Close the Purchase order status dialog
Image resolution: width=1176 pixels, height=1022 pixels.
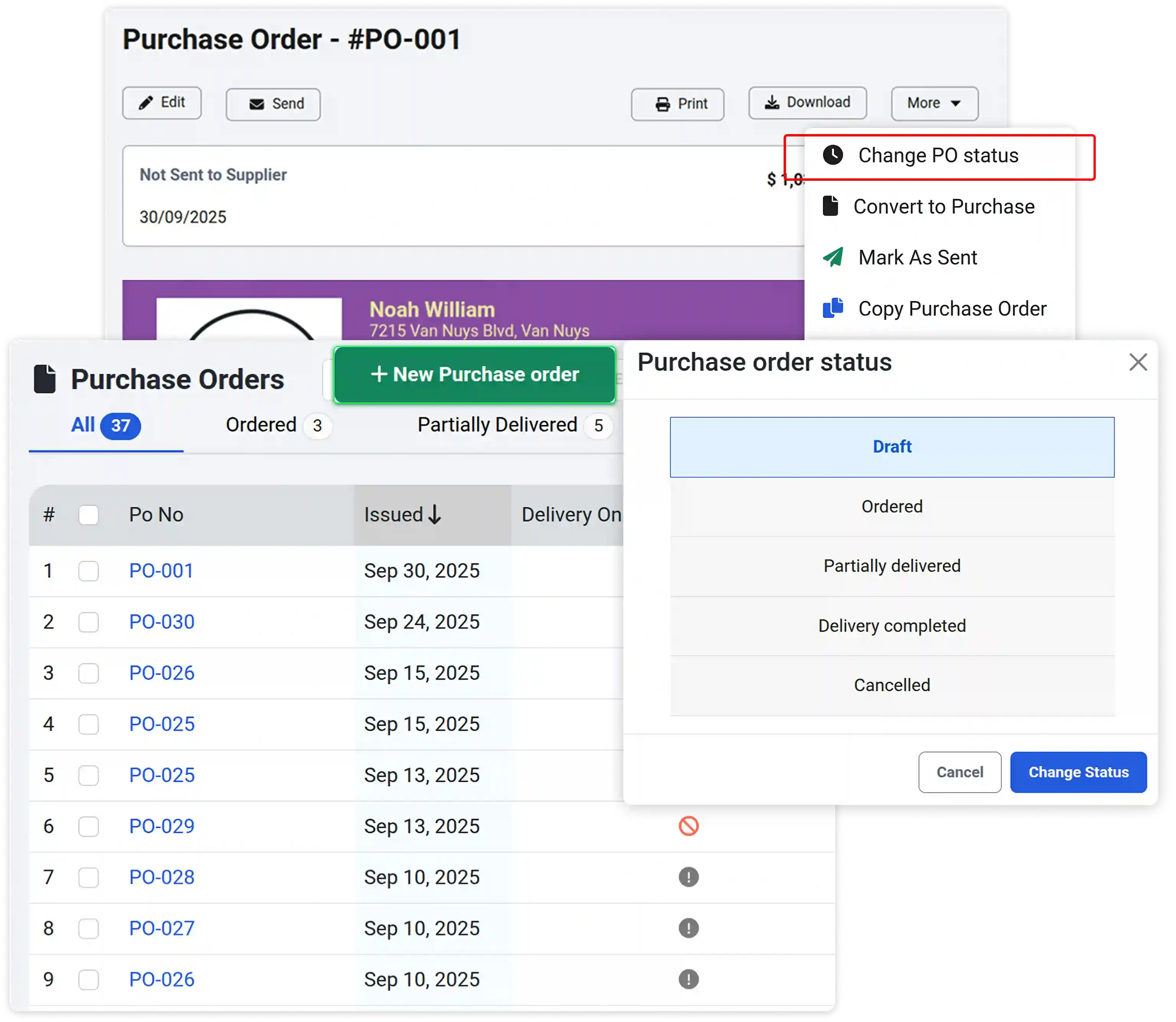pos(1138,362)
